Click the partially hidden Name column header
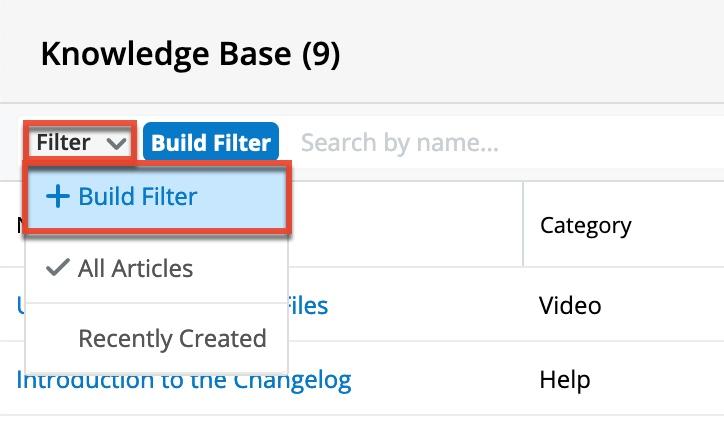This screenshot has height=424, width=724. tap(20, 226)
